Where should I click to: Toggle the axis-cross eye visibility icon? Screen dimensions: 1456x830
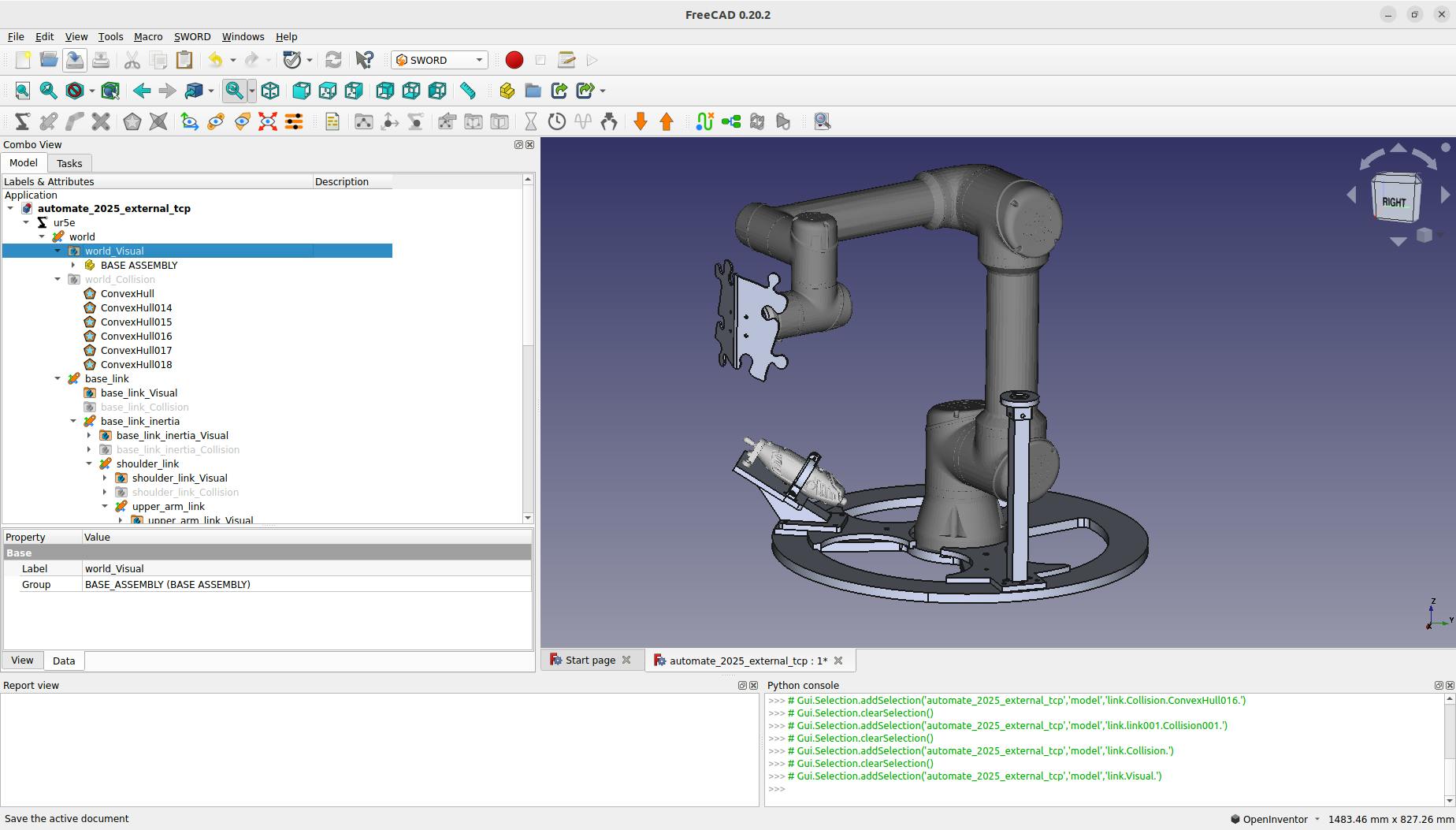[x=189, y=121]
